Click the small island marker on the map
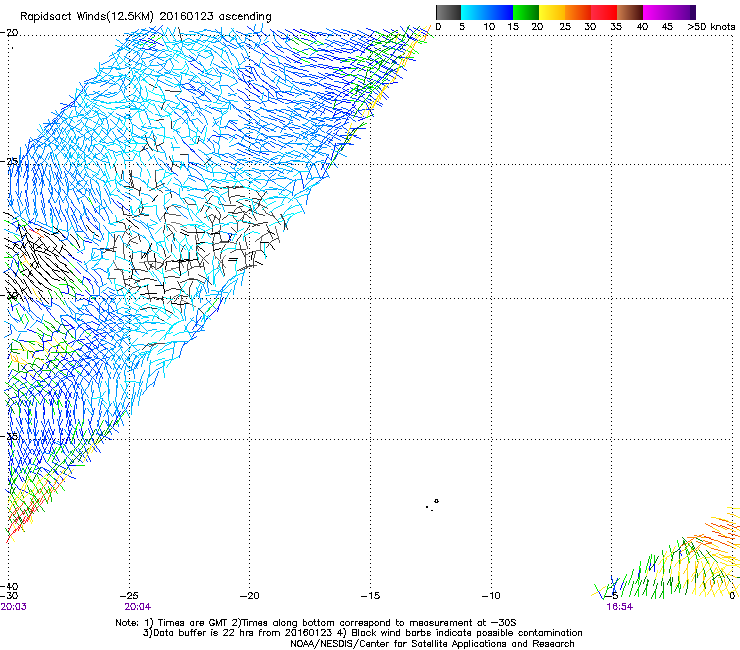Screen dimensions: 740x650 click(436, 501)
